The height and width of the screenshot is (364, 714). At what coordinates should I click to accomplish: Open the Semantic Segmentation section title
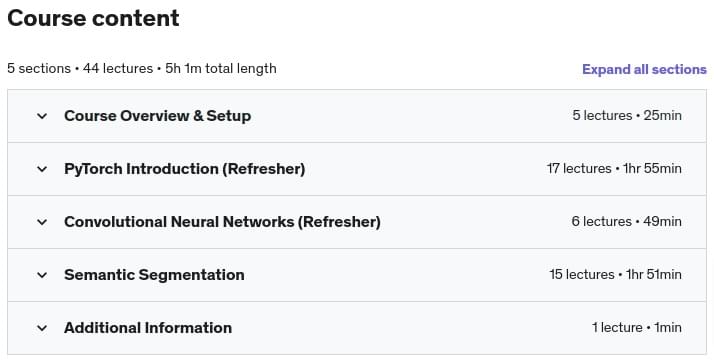coord(154,275)
